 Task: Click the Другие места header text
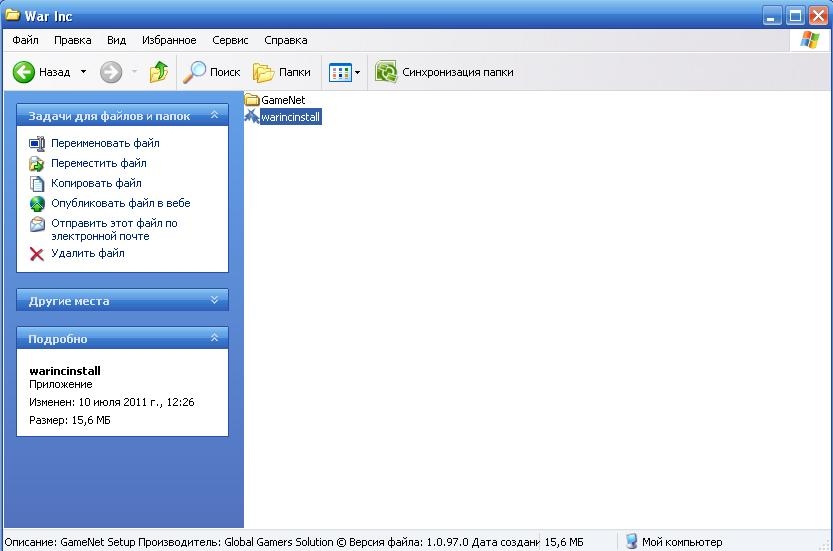point(69,301)
